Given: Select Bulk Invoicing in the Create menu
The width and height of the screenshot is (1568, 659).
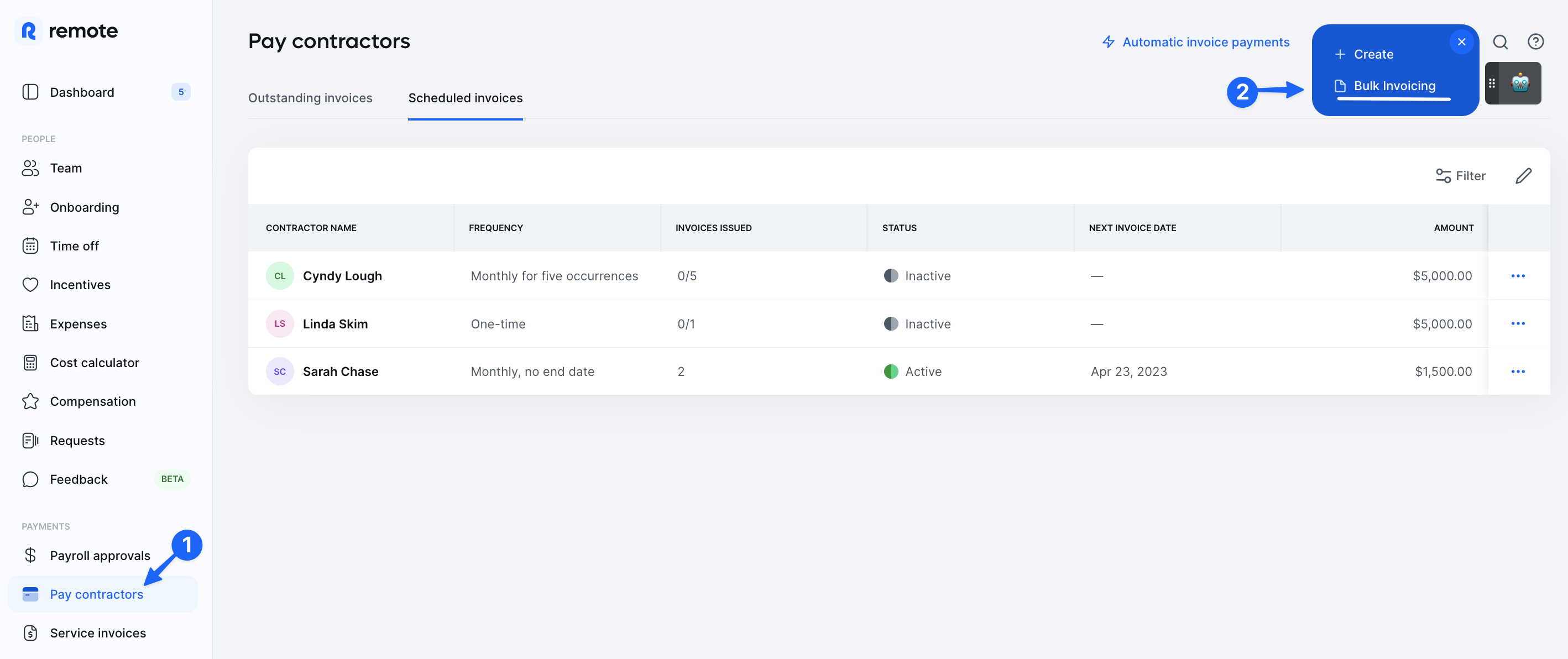Looking at the screenshot, I should coord(1394,85).
